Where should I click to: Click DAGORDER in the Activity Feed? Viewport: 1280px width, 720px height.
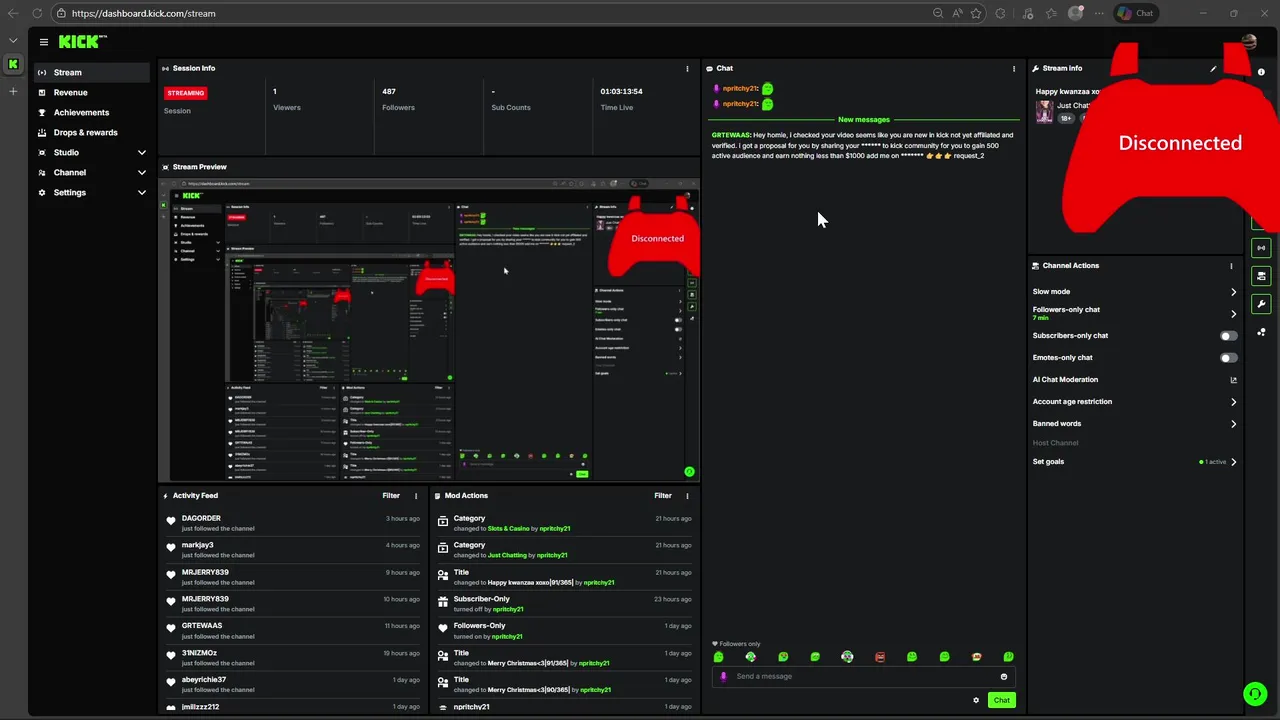pyautogui.click(x=201, y=518)
